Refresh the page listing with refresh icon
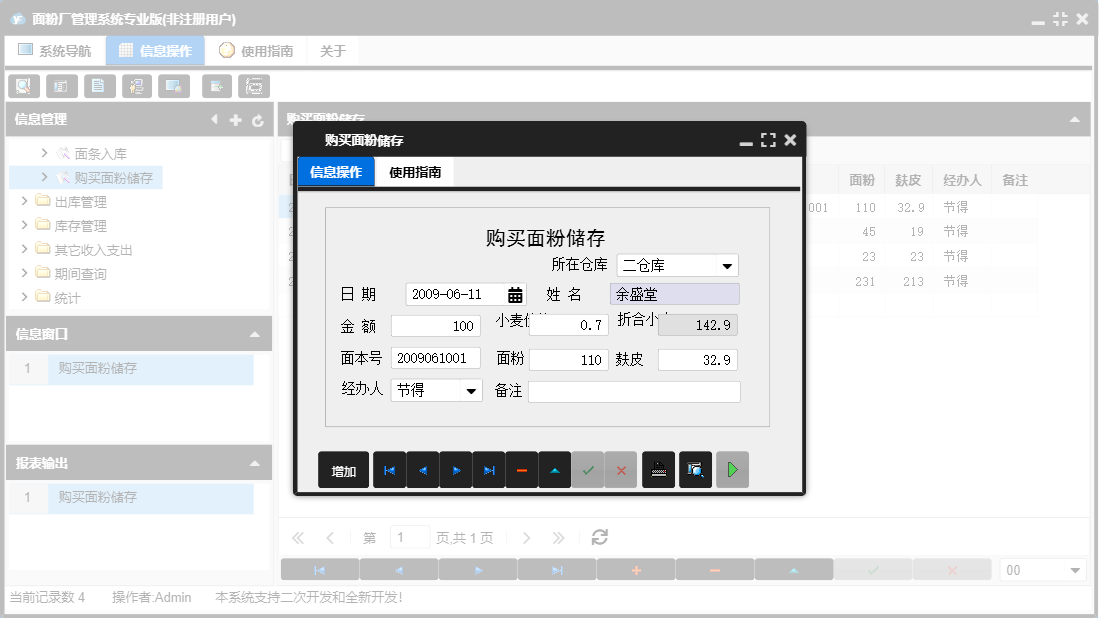Screen dimensions: 1099x618 point(598,537)
